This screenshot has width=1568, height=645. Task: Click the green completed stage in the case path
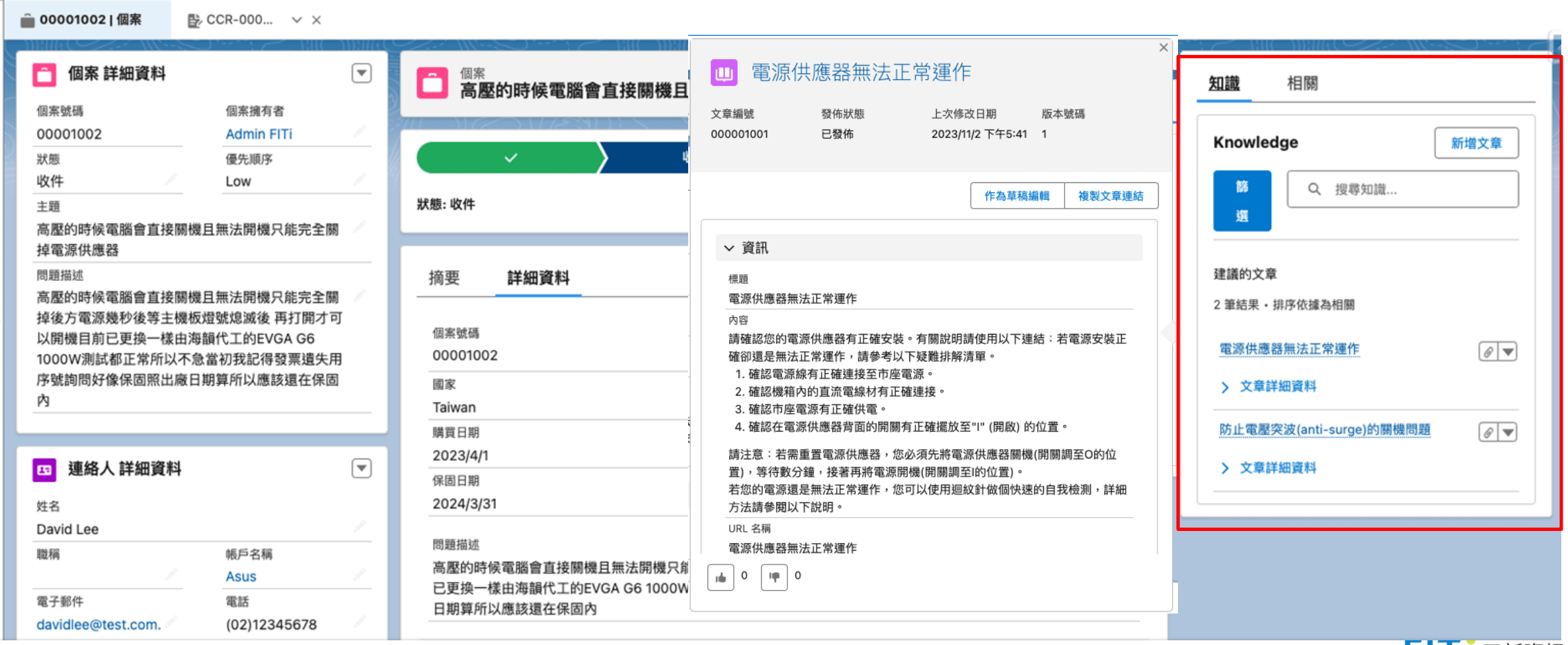point(511,157)
